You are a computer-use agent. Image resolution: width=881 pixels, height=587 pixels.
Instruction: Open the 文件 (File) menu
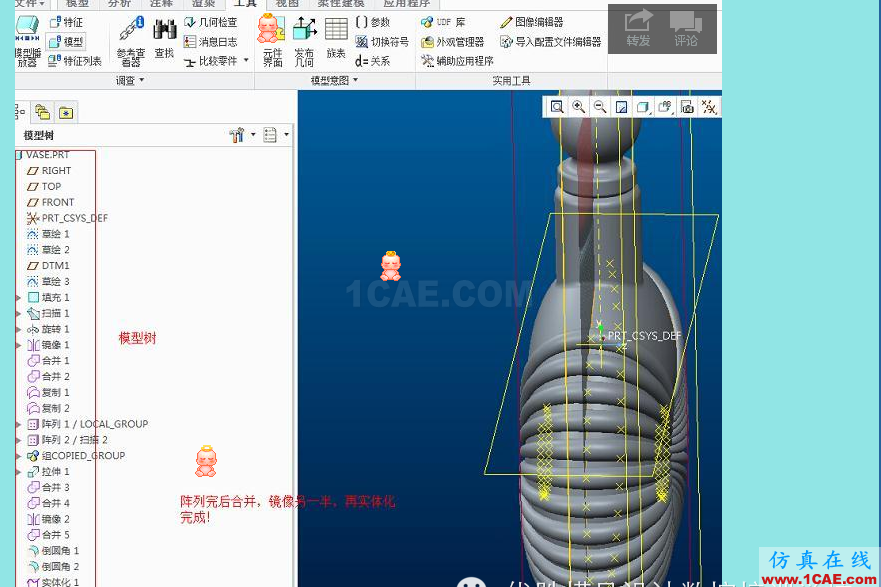[x=30, y=3]
